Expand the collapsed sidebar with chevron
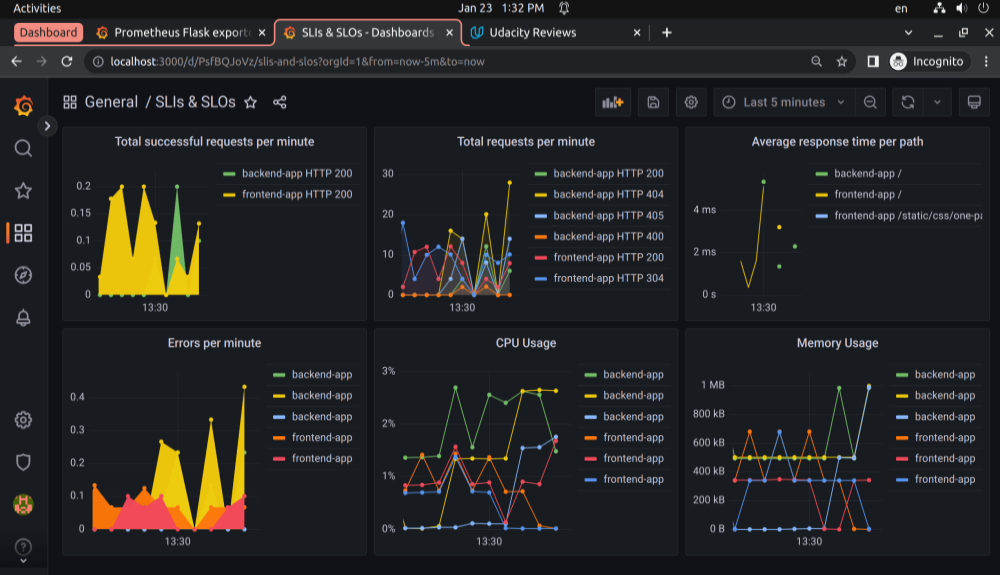The image size is (1000, 575). pyautogui.click(x=47, y=126)
